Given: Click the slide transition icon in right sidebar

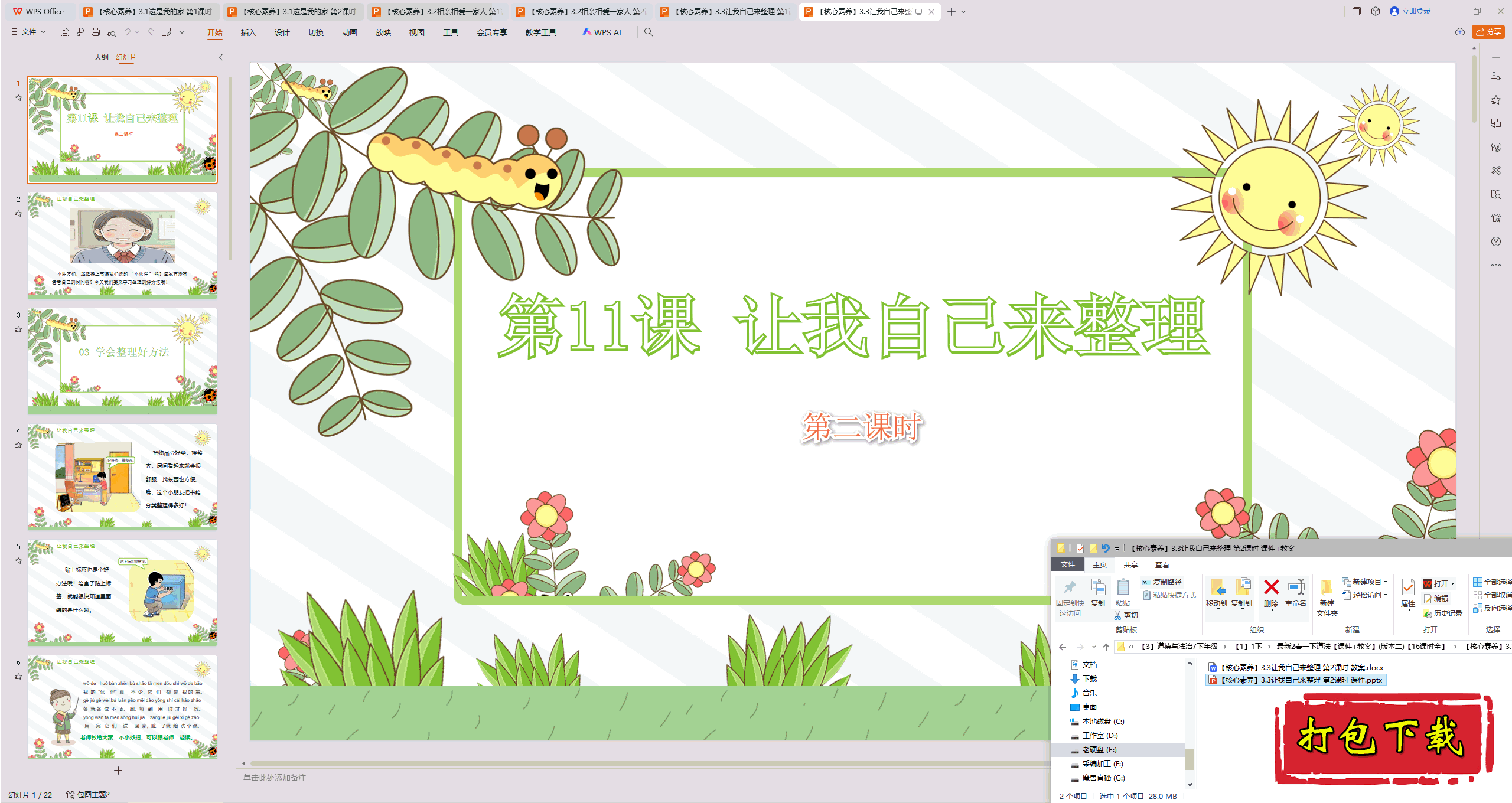Looking at the screenshot, I should (1496, 123).
